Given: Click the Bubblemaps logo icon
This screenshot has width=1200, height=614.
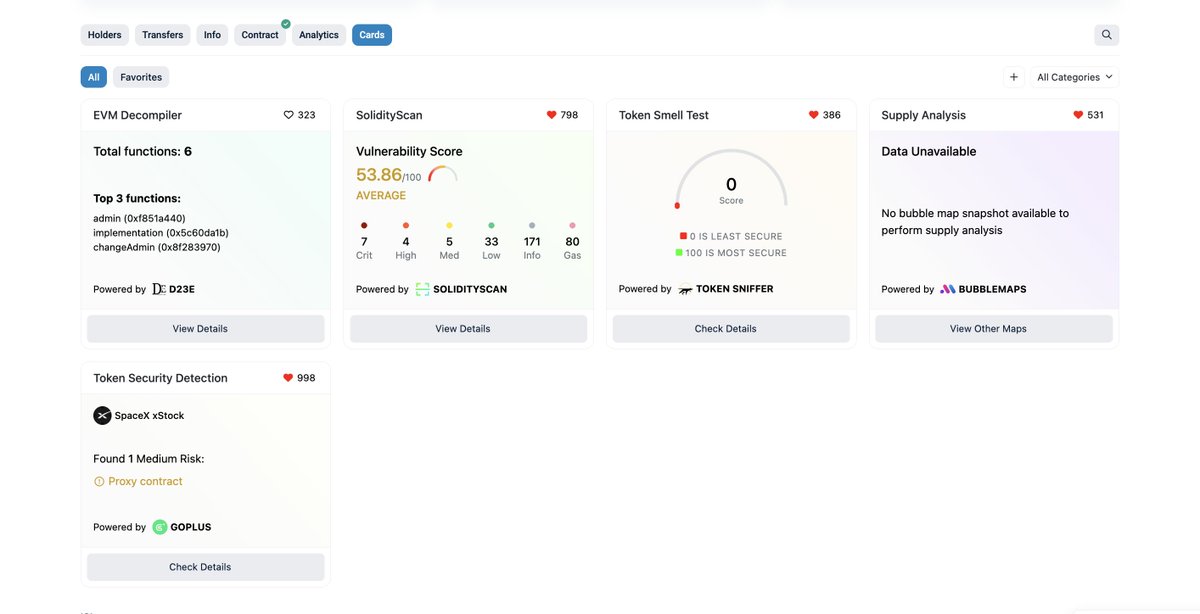Looking at the screenshot, I should [948, 289].
